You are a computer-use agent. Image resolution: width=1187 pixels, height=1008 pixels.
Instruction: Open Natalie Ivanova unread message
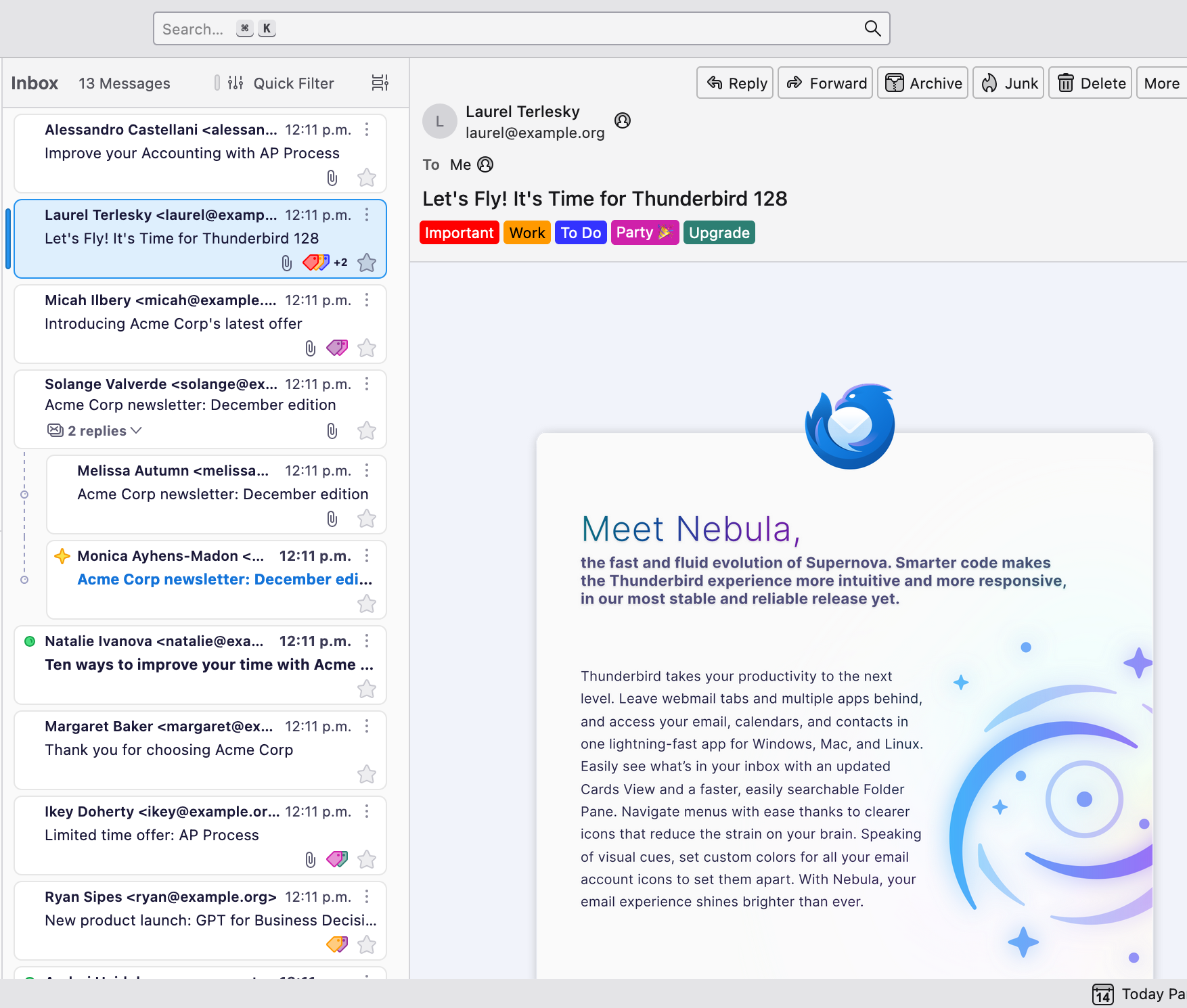coord(200,664)
